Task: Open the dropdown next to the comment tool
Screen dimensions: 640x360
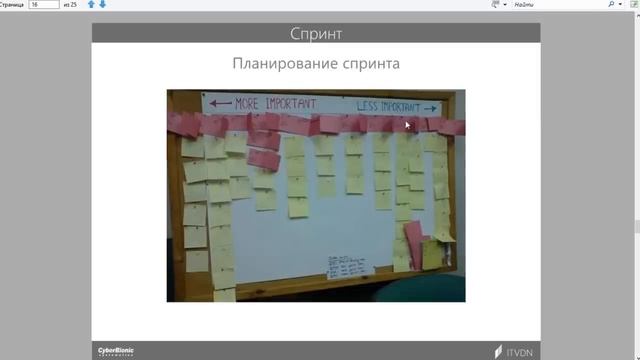Action: (505, 5)
